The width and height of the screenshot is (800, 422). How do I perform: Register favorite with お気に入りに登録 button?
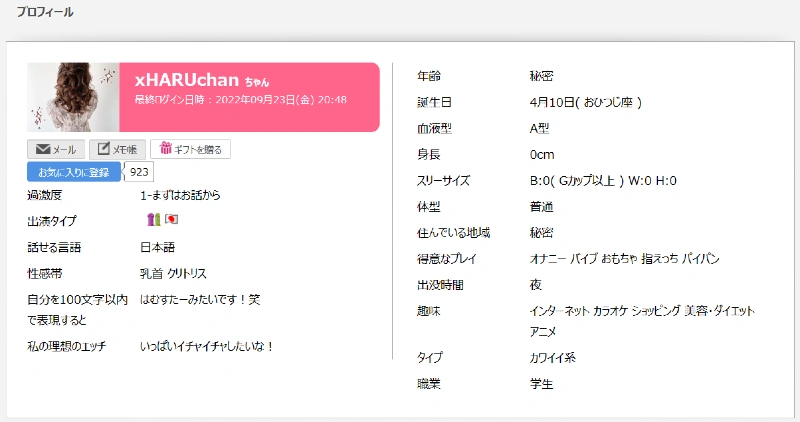73,172
